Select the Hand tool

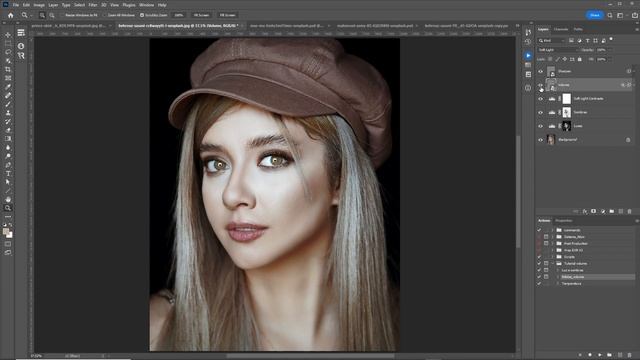8,199
